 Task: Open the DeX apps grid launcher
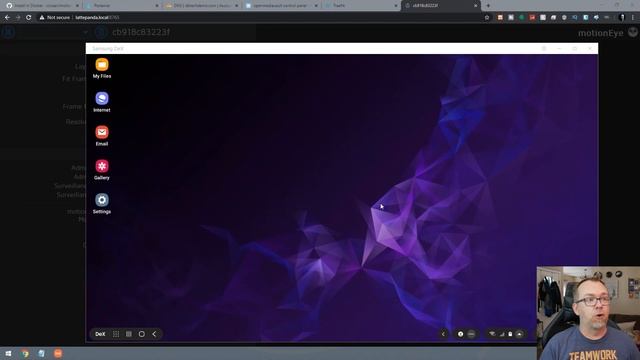[116, 334]
